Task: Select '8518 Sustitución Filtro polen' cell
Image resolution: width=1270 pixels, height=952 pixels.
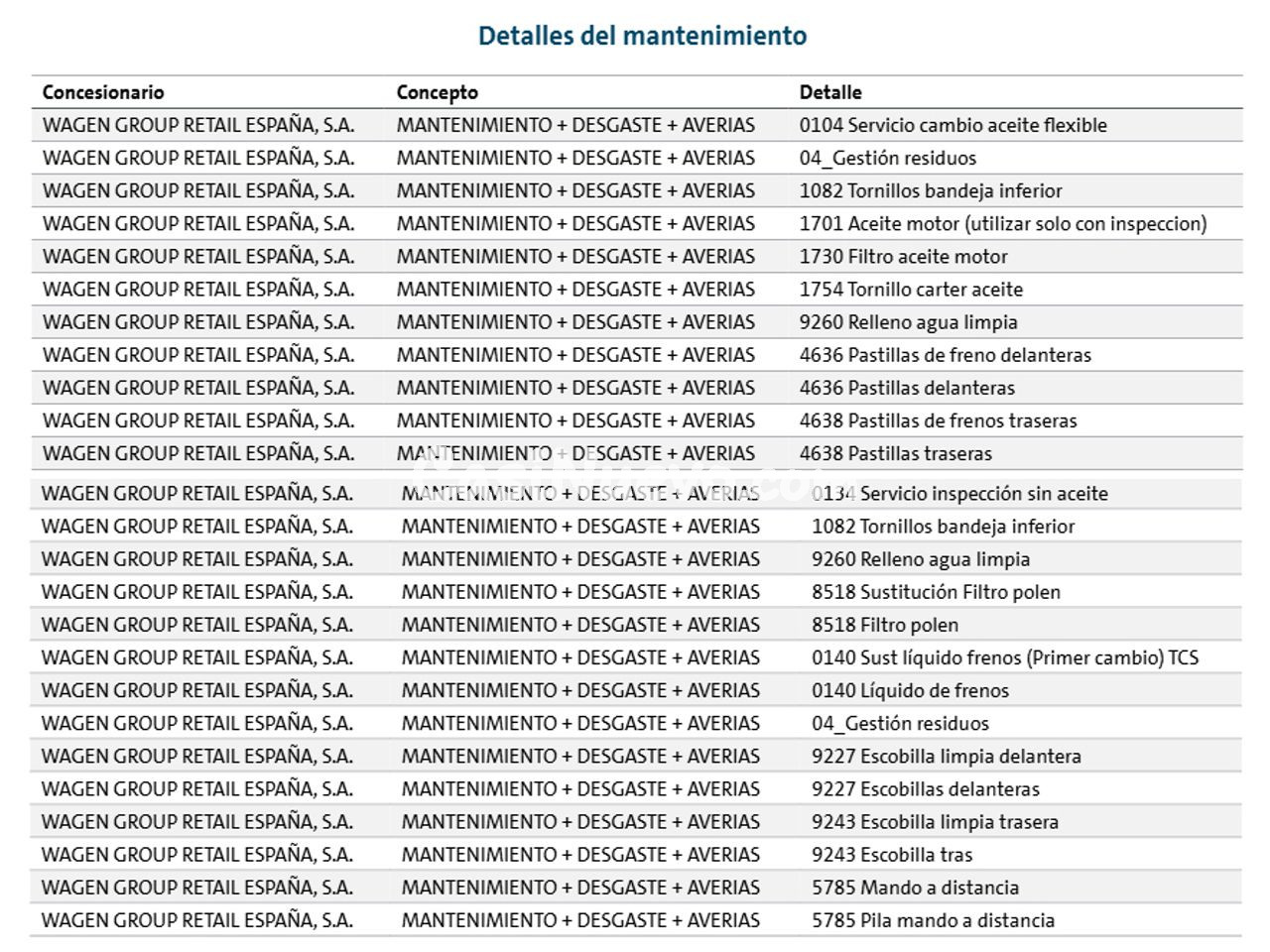Action: pyautogui.click(x=936, y=592)
